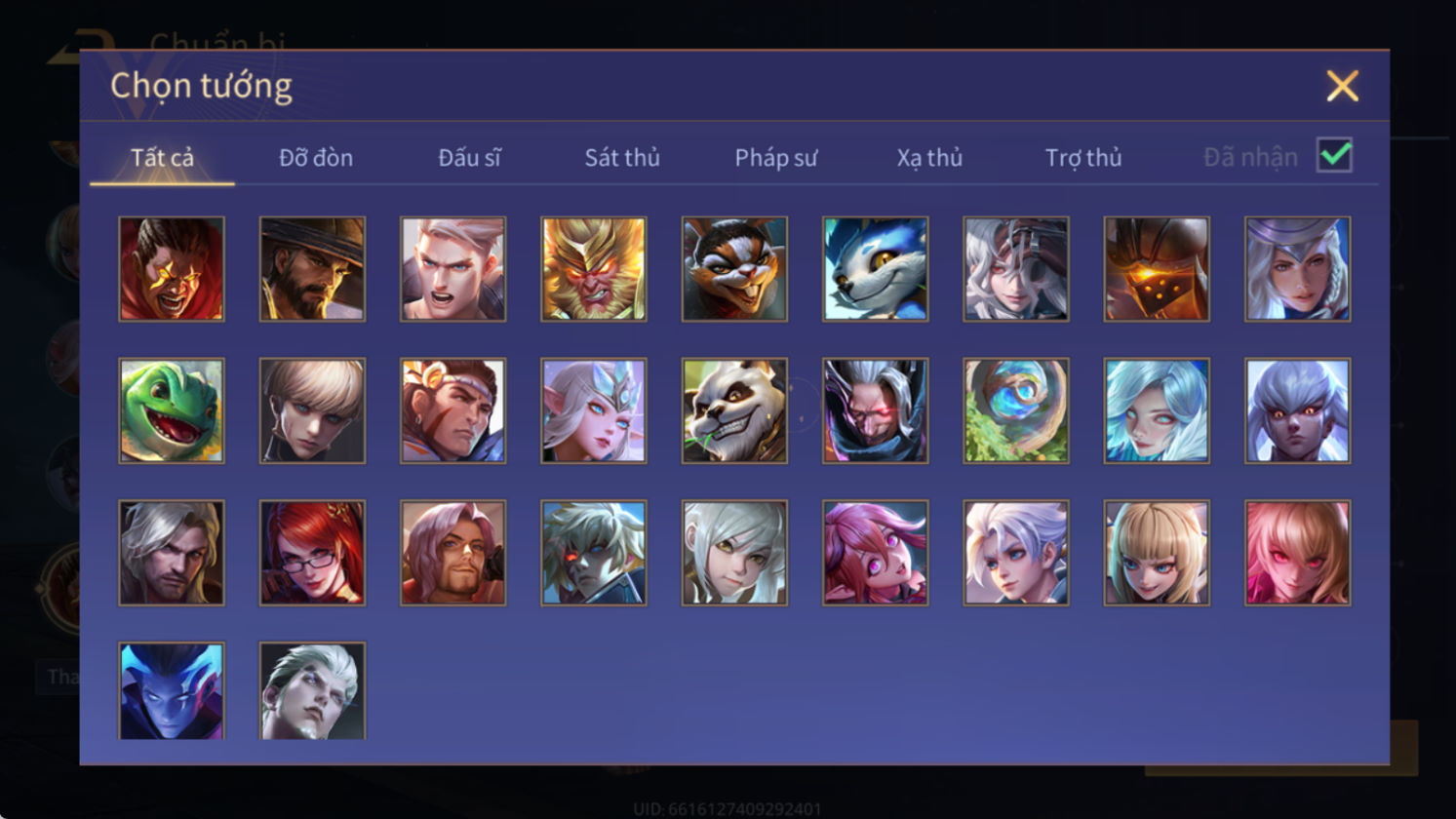Viewport: 1456px width, 819px height.
Task: Close the Chọn tướng dialog
Action: pos(1342,87)
